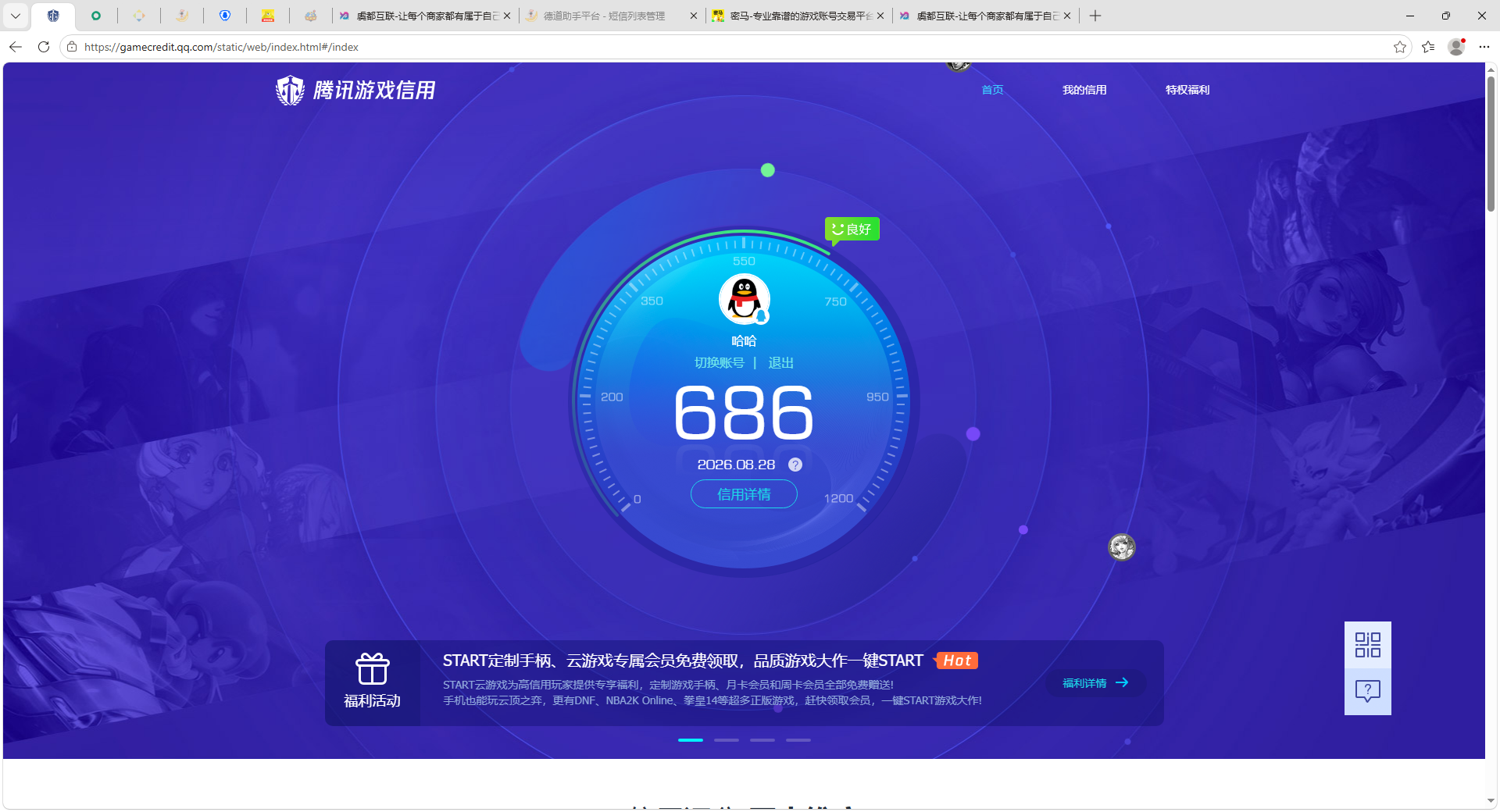The width and height of the screenshot is (1500, 812).
Task: Open a new browser tab with plus button
Action: 1095,16
